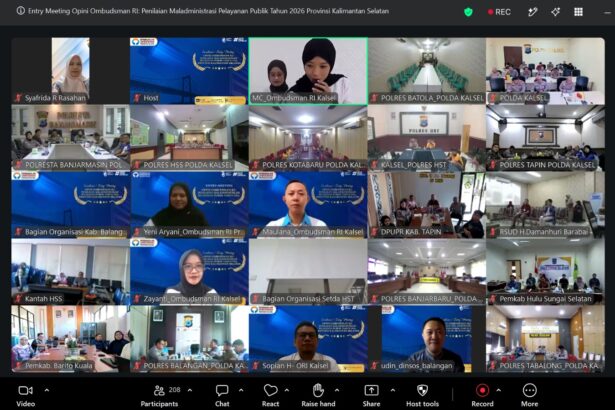The width and height of the screenshot is (615, 410).
Task: Click the meeting info icon beside the title
Action: click(20, 11)
